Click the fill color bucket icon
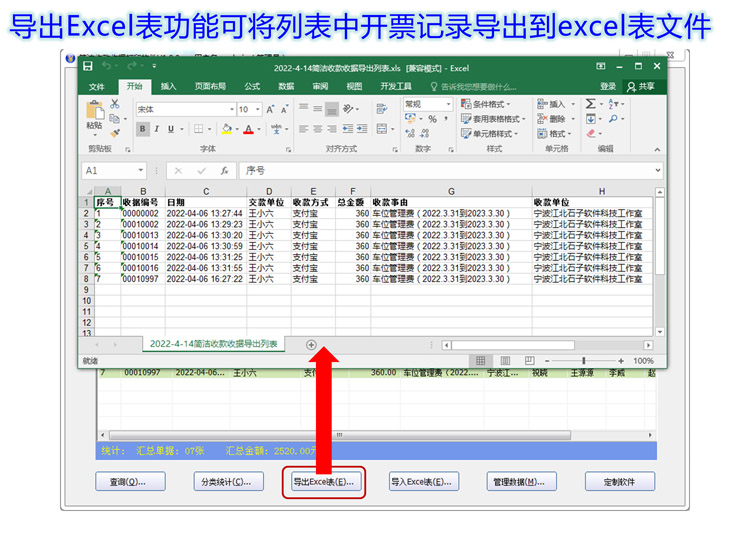 (226, 129)
